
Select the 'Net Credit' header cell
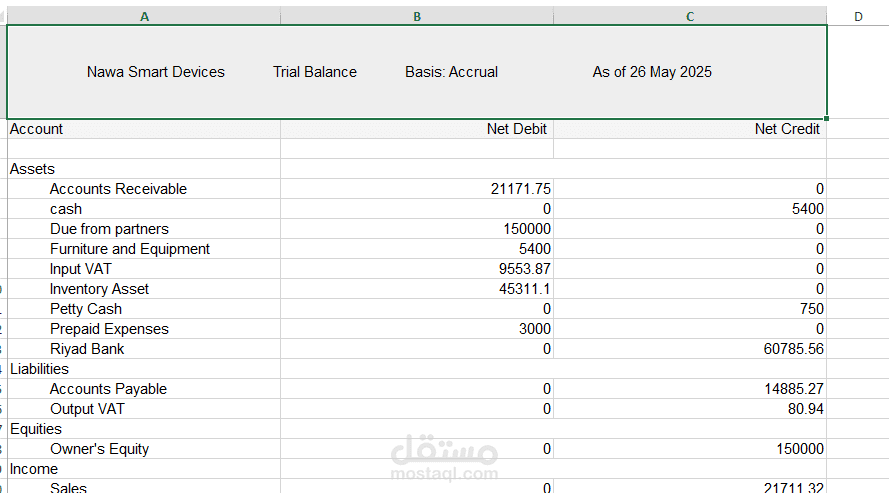(x=690, y=129)
